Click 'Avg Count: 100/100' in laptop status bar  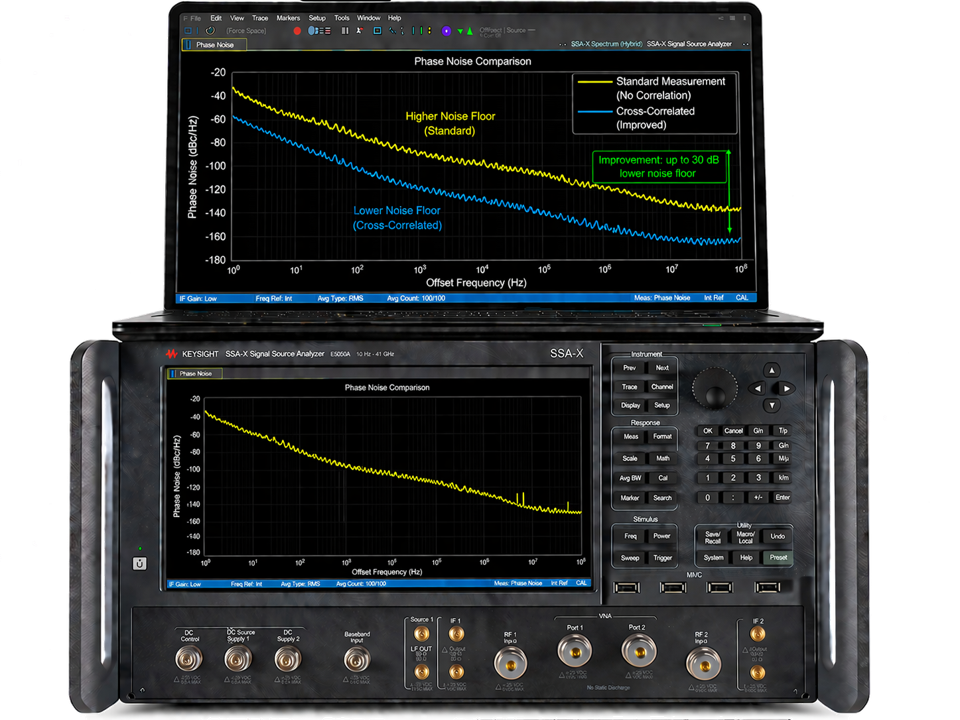click(x=416, y=299)
